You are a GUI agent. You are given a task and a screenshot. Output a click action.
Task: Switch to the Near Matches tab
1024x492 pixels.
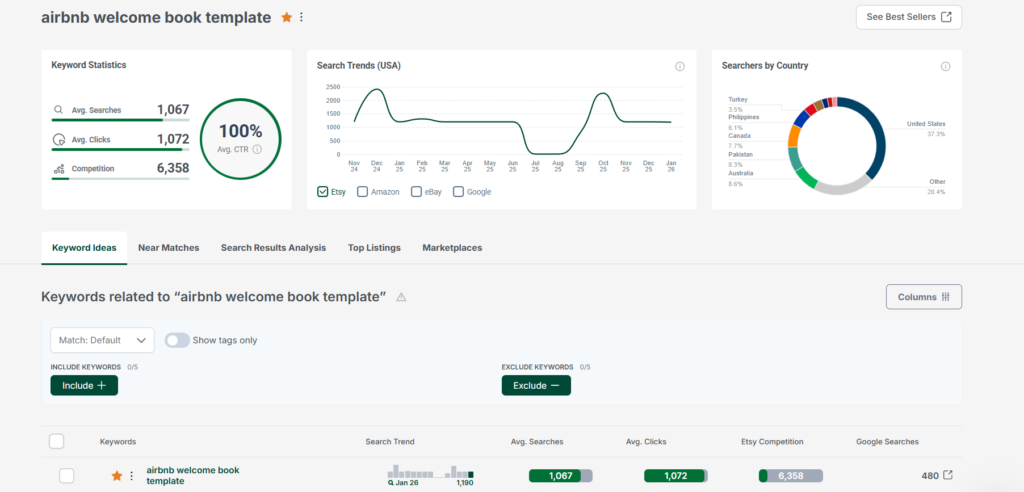(168, 247)
